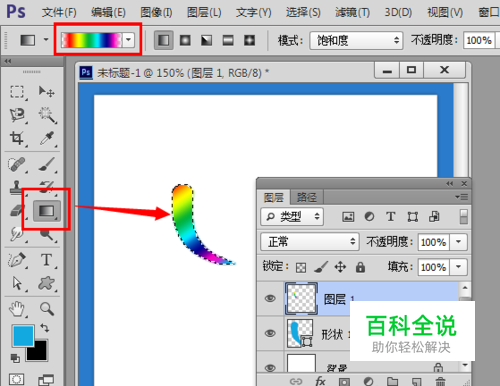Select the Eyedropper tool
This screenshot has height=386, width=500.
[x=47, y=138]
